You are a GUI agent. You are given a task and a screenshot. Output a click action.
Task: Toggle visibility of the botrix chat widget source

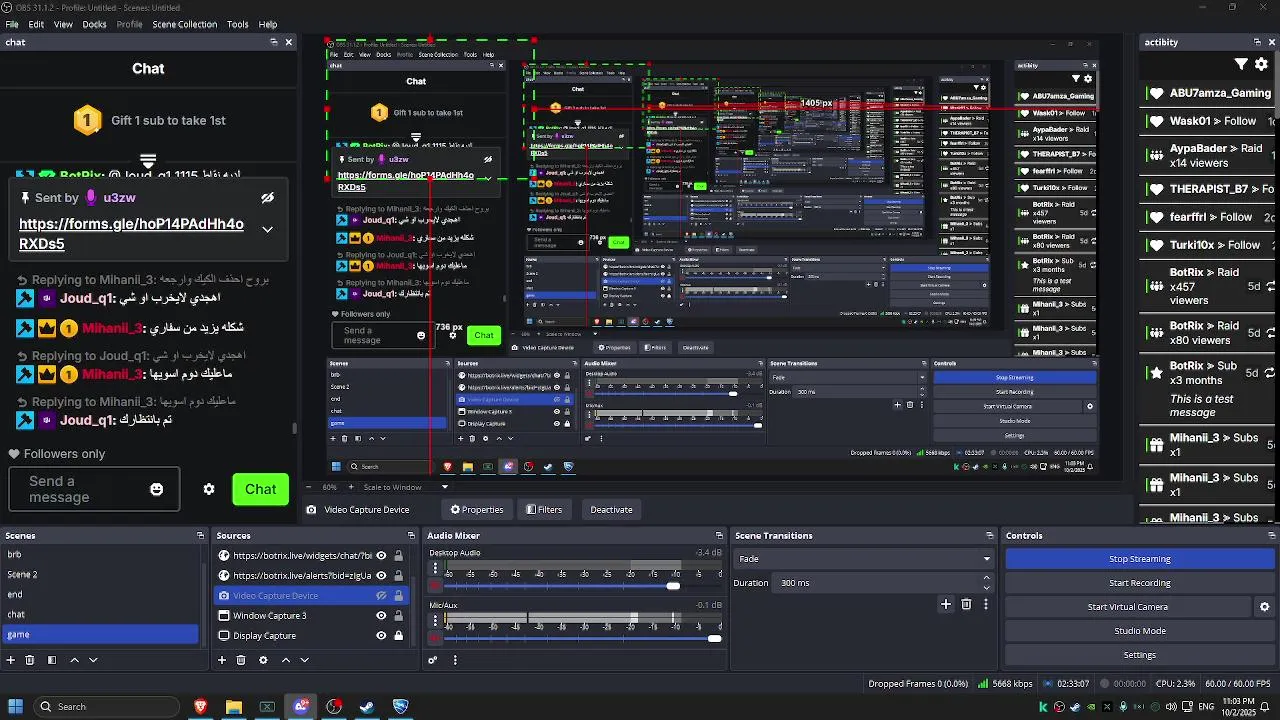[x=381, y=556]
